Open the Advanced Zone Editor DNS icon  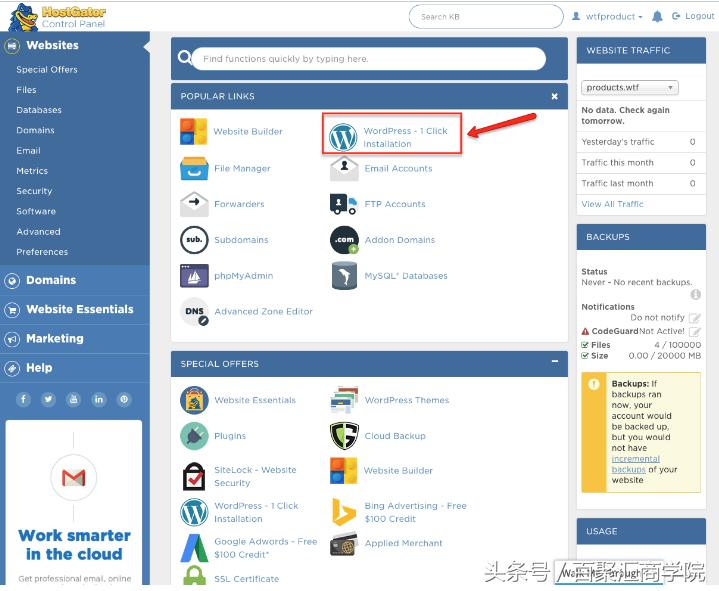(193, 311)
